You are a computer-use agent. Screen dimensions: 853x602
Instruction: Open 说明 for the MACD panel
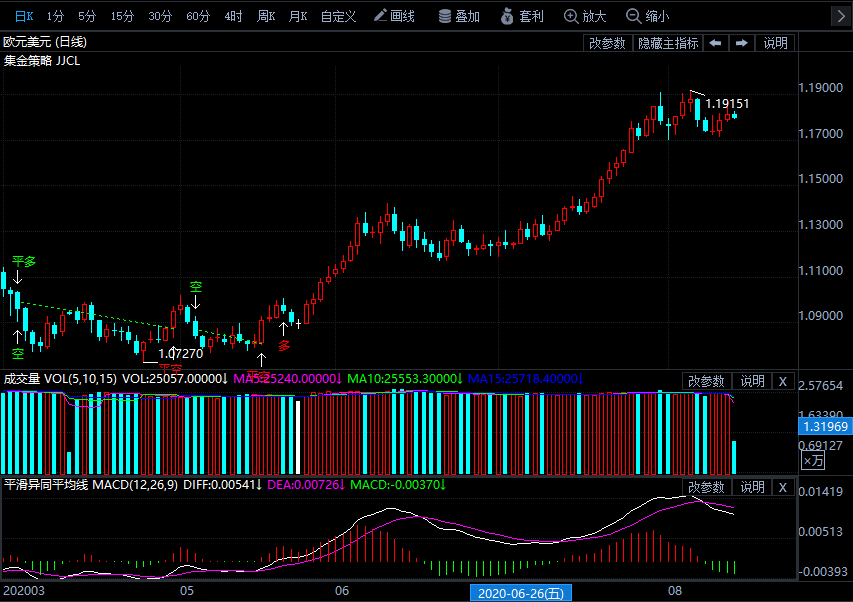pos(752,487)
